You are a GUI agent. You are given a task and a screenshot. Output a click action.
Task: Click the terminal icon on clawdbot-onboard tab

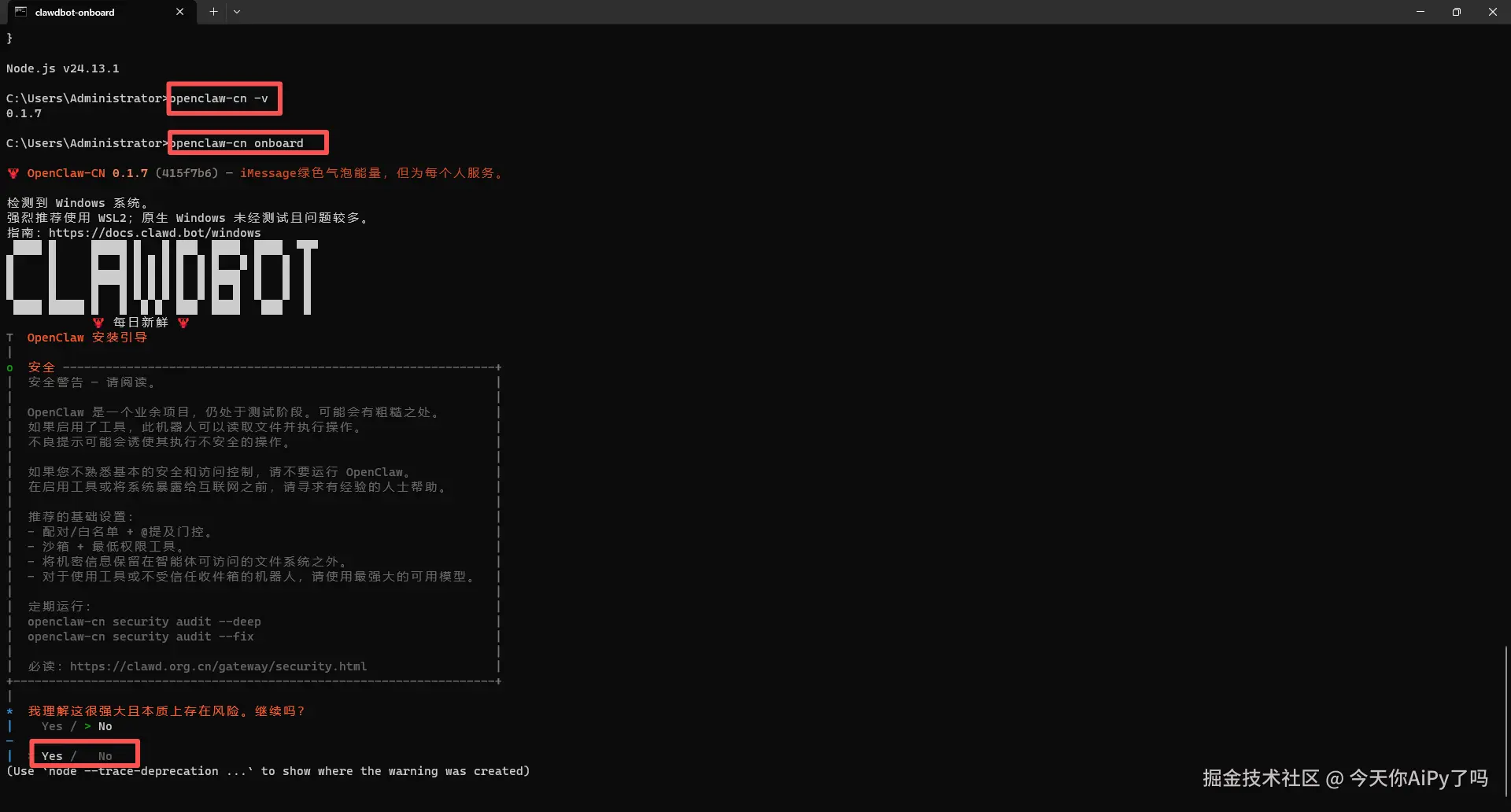click(20, 12)
